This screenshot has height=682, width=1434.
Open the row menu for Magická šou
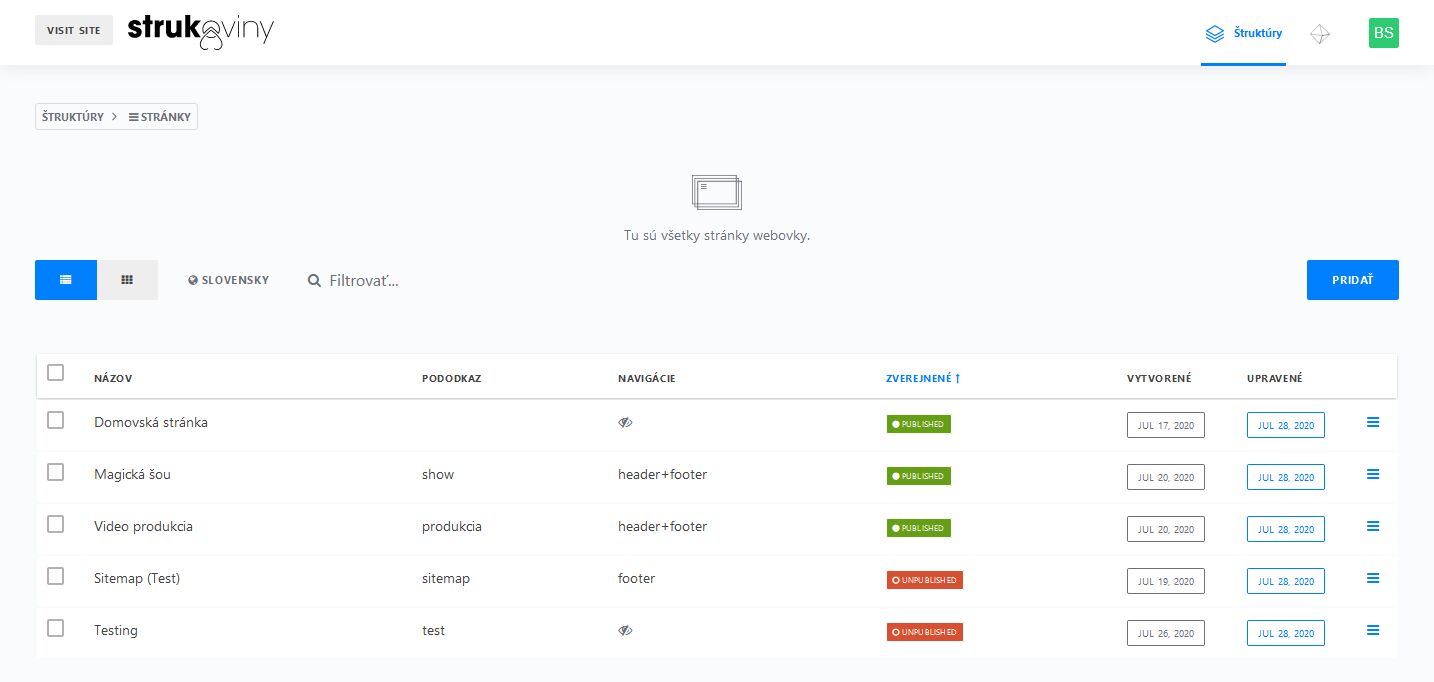(x=1373, y=474)
